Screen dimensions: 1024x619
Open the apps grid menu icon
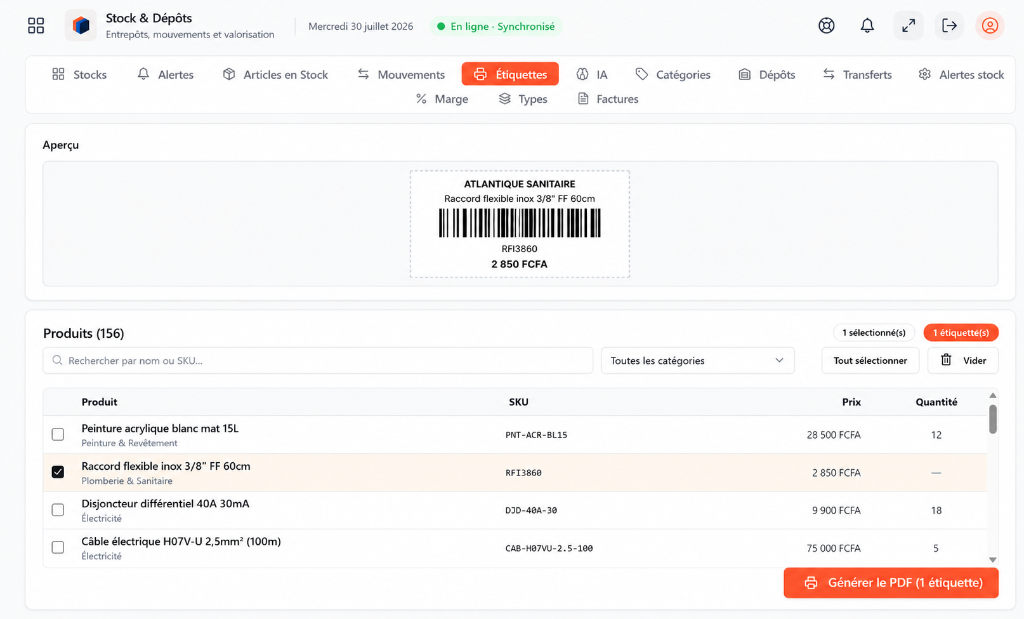pyautogui.click(x=36, y=25)
